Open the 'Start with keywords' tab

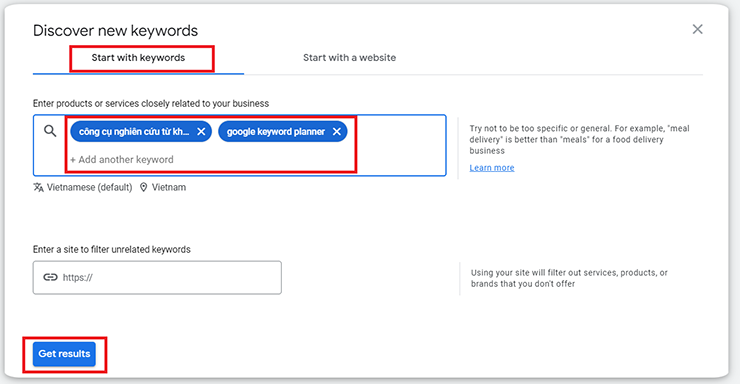pyautogui.click(x=138, y=58)
